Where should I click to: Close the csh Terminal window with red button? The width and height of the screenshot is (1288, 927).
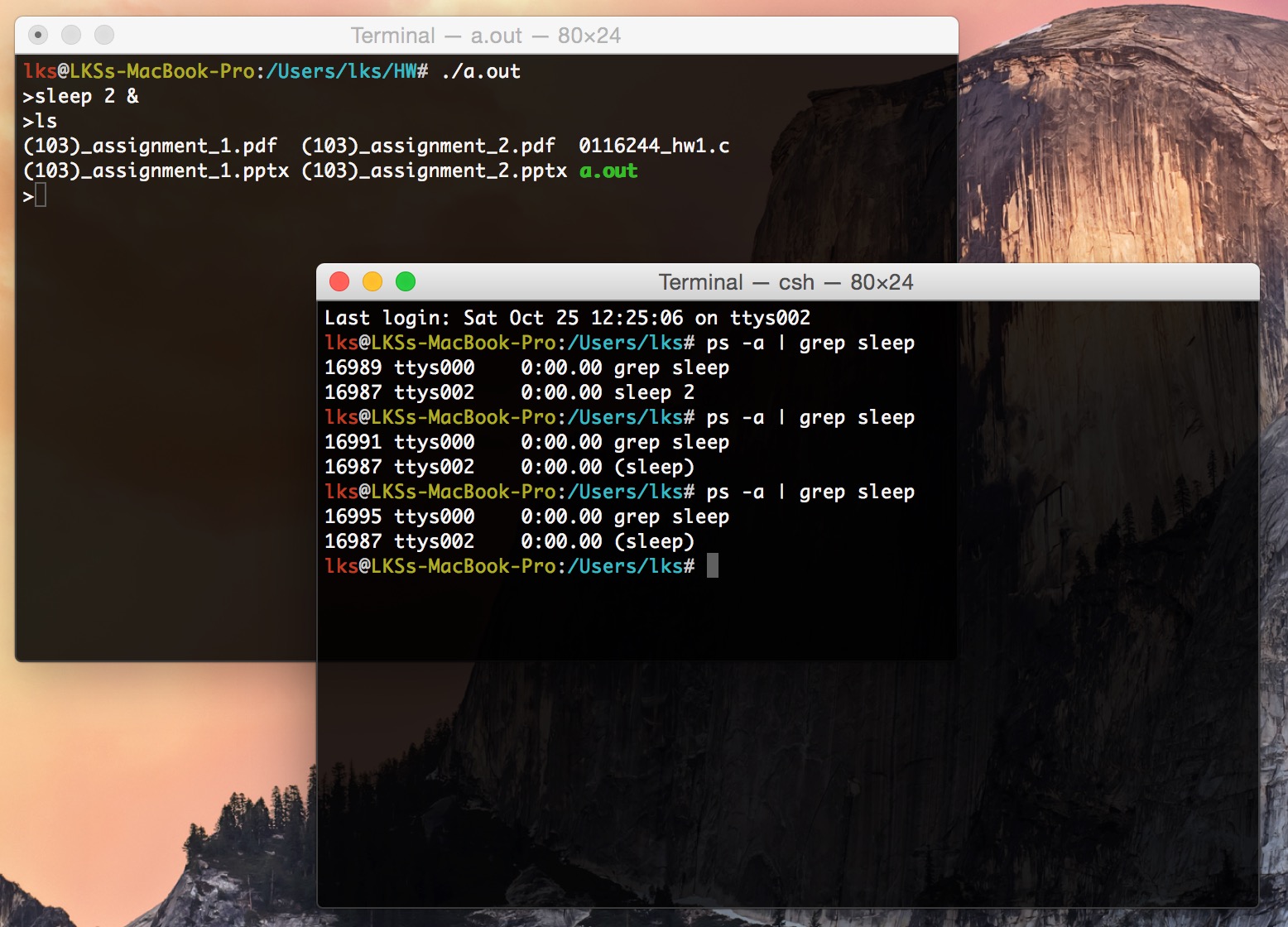click(x=339, y=281)
